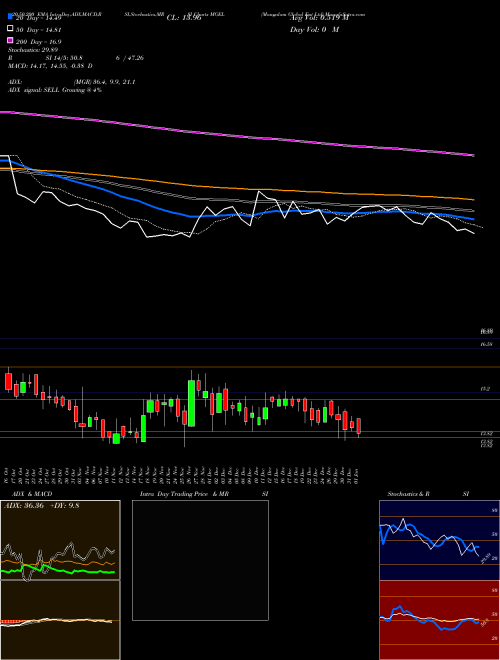This screenshot has width=500, height=660.
Task: Click the 16.58 price axis label
Action: 487,344
